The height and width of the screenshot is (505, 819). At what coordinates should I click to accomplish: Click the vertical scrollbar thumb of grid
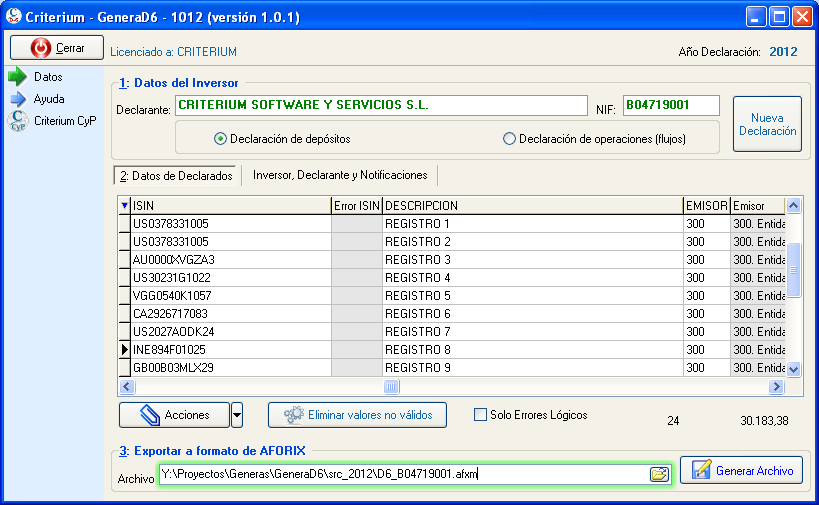click(793, 270)
